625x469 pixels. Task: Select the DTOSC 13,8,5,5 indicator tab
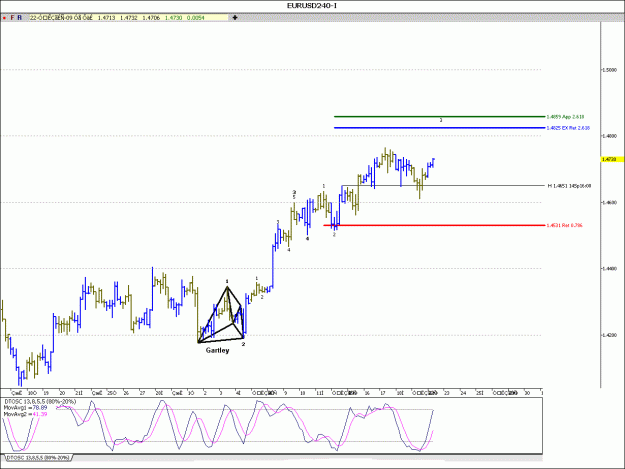click(38, 458)
